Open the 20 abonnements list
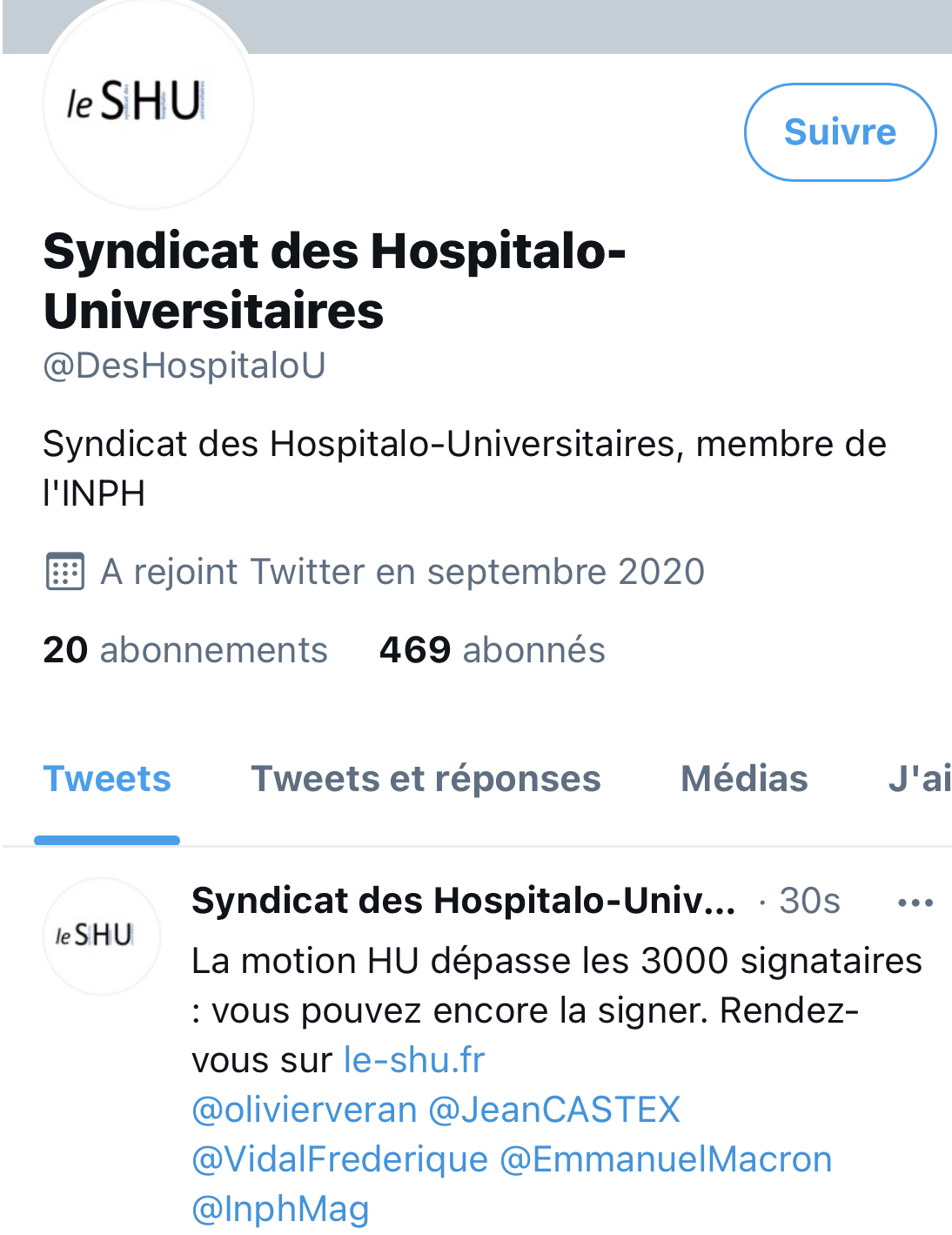Screen dimensions: 952x1235 tap(185, 650)
